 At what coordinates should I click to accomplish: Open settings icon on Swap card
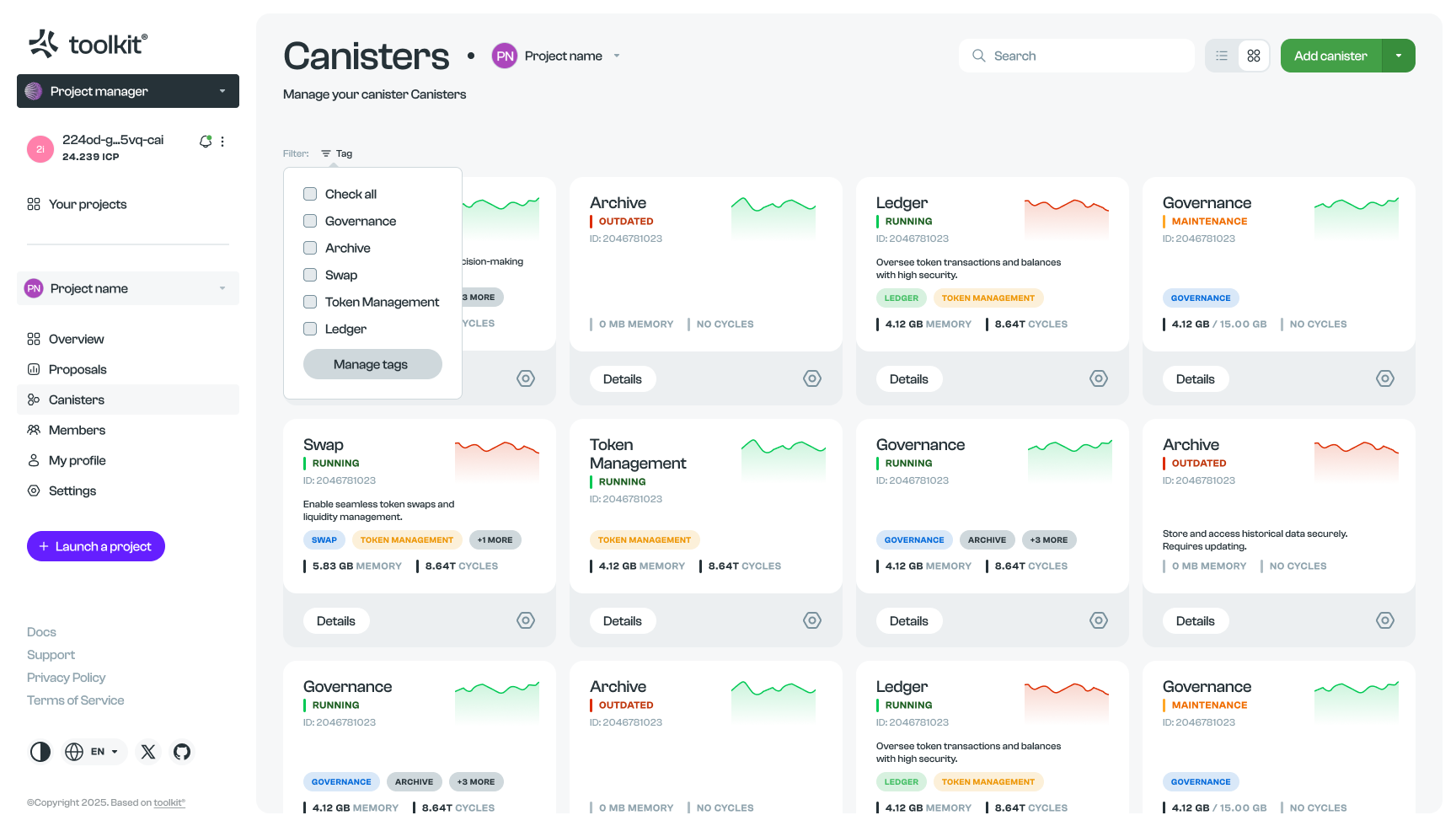click(526, 620)
